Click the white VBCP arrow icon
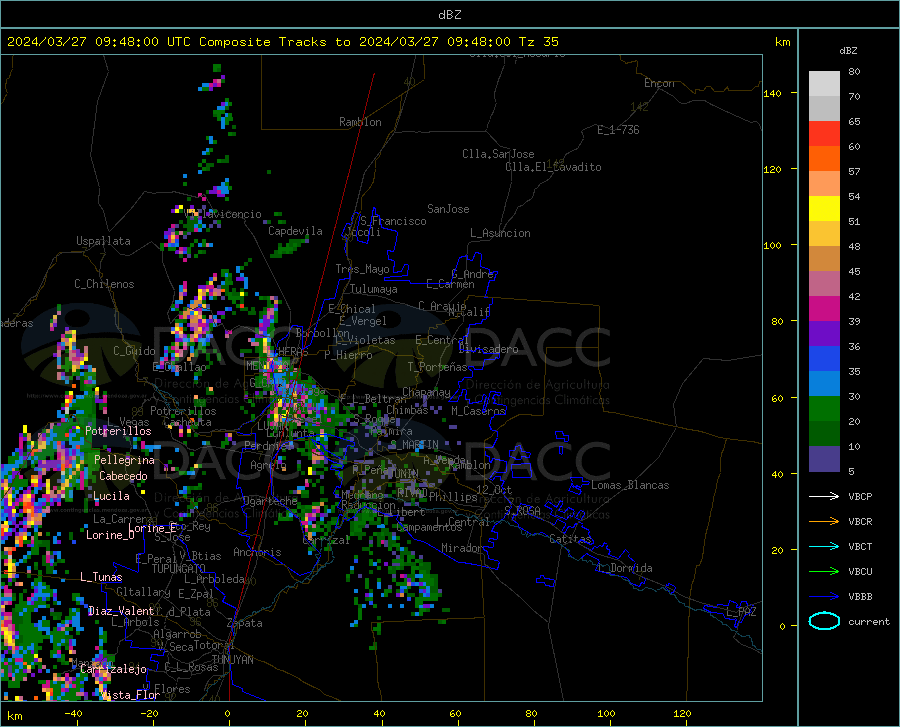 point(824,496)
